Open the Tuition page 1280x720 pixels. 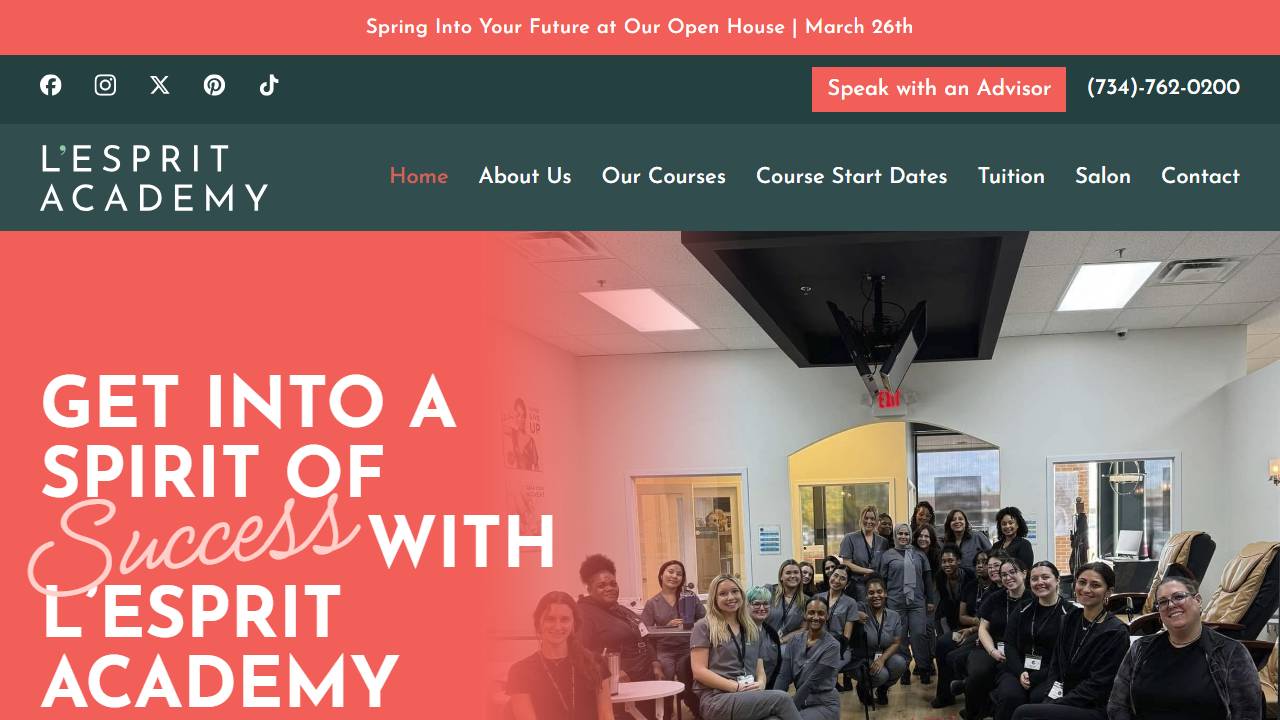(1011, 176)
